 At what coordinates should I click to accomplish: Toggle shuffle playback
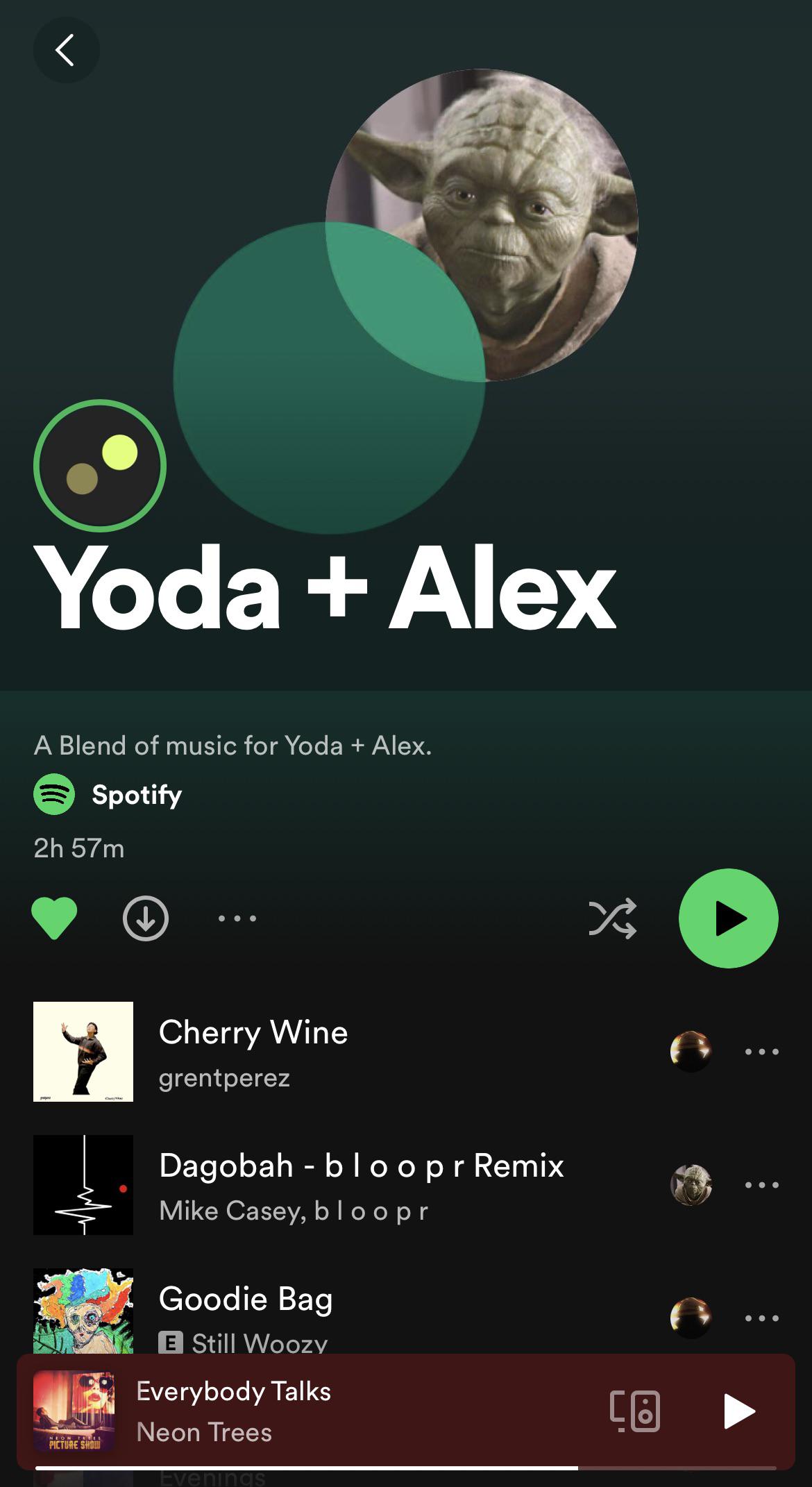[612, 918]
